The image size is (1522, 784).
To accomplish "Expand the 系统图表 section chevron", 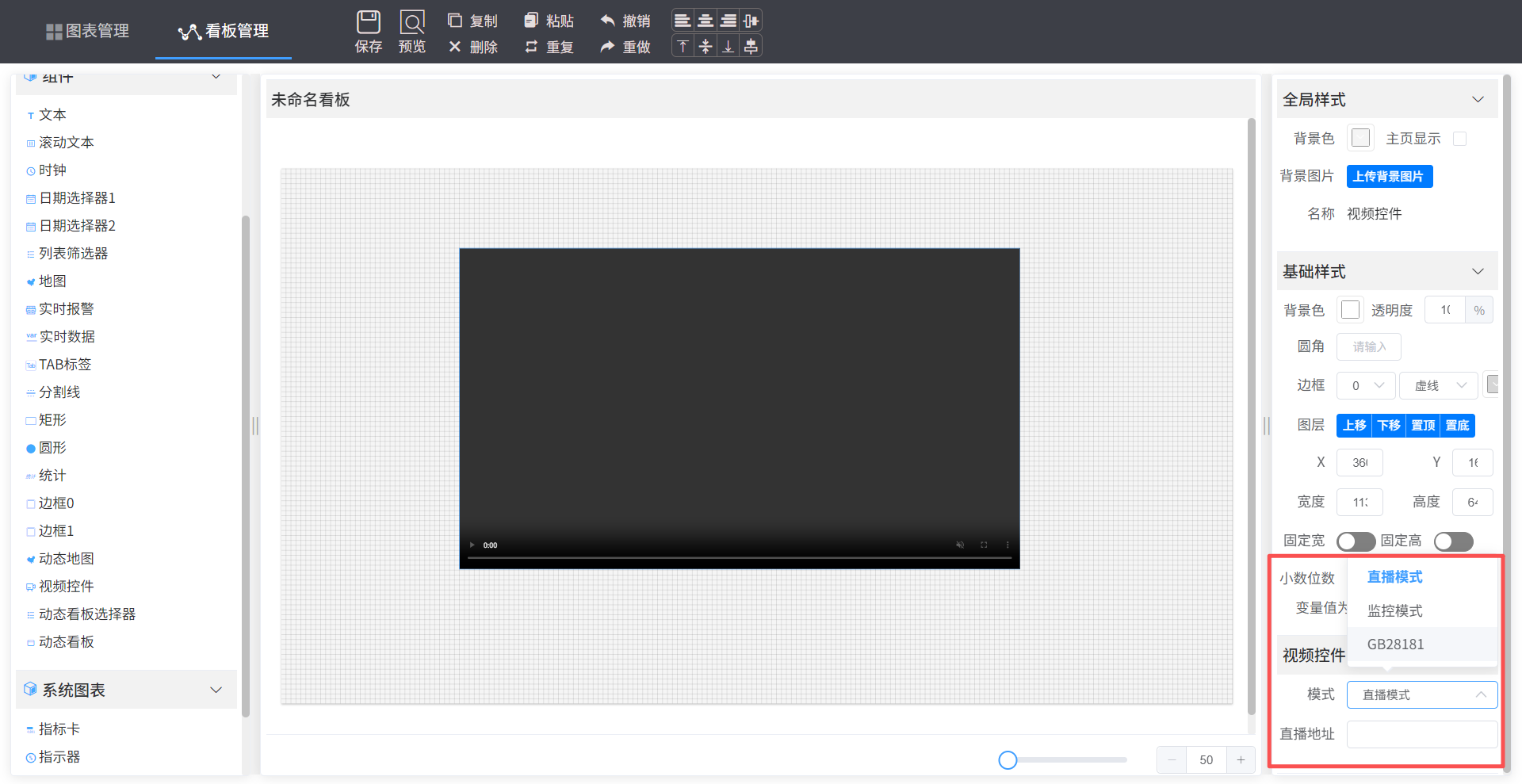I will (x=216, y=690).
